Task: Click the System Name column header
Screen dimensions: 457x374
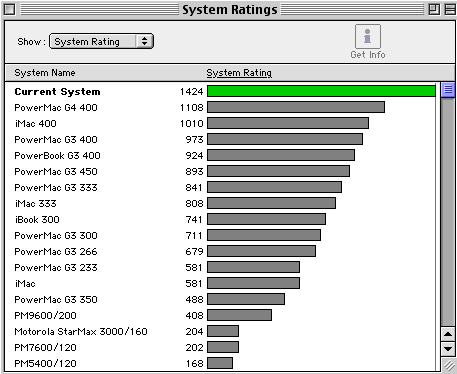Action: pos(45,73)
